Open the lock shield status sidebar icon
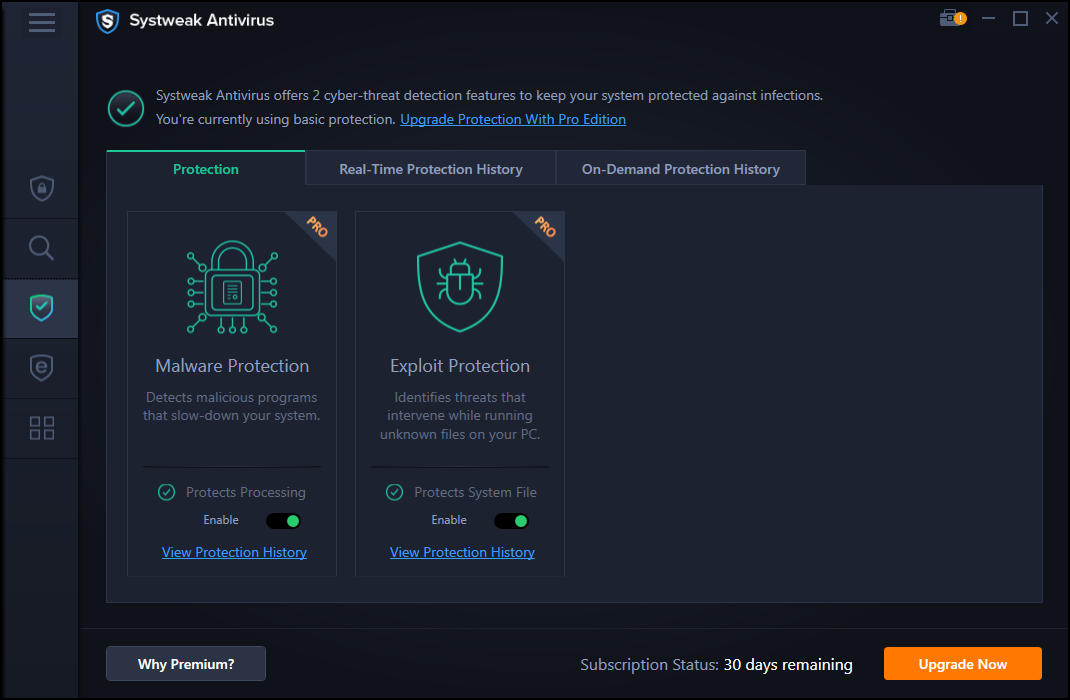Screen dimensions: 1070x700 (x=42, y=188)
